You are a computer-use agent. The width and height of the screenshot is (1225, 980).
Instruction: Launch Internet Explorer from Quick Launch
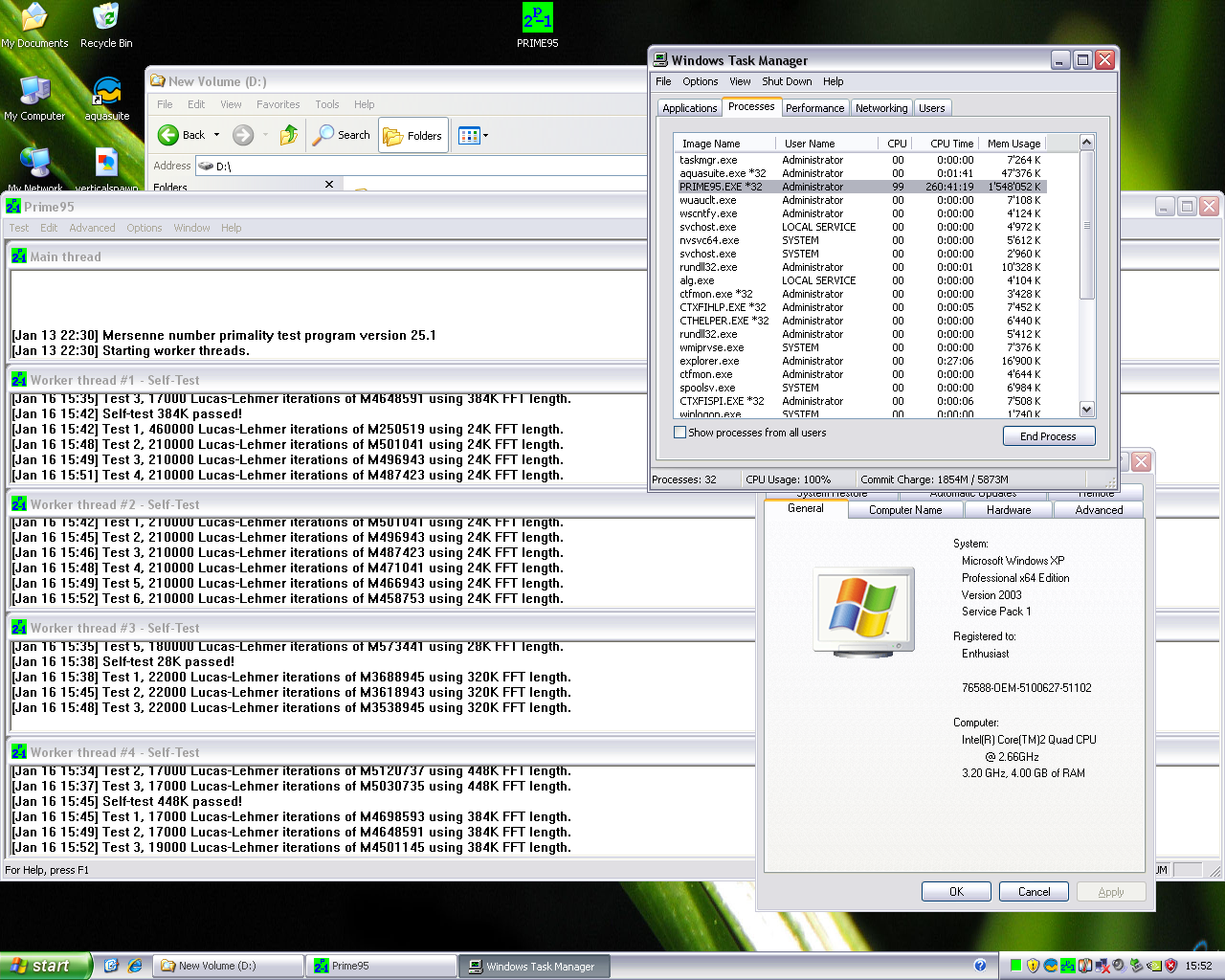tap(135, 966)
